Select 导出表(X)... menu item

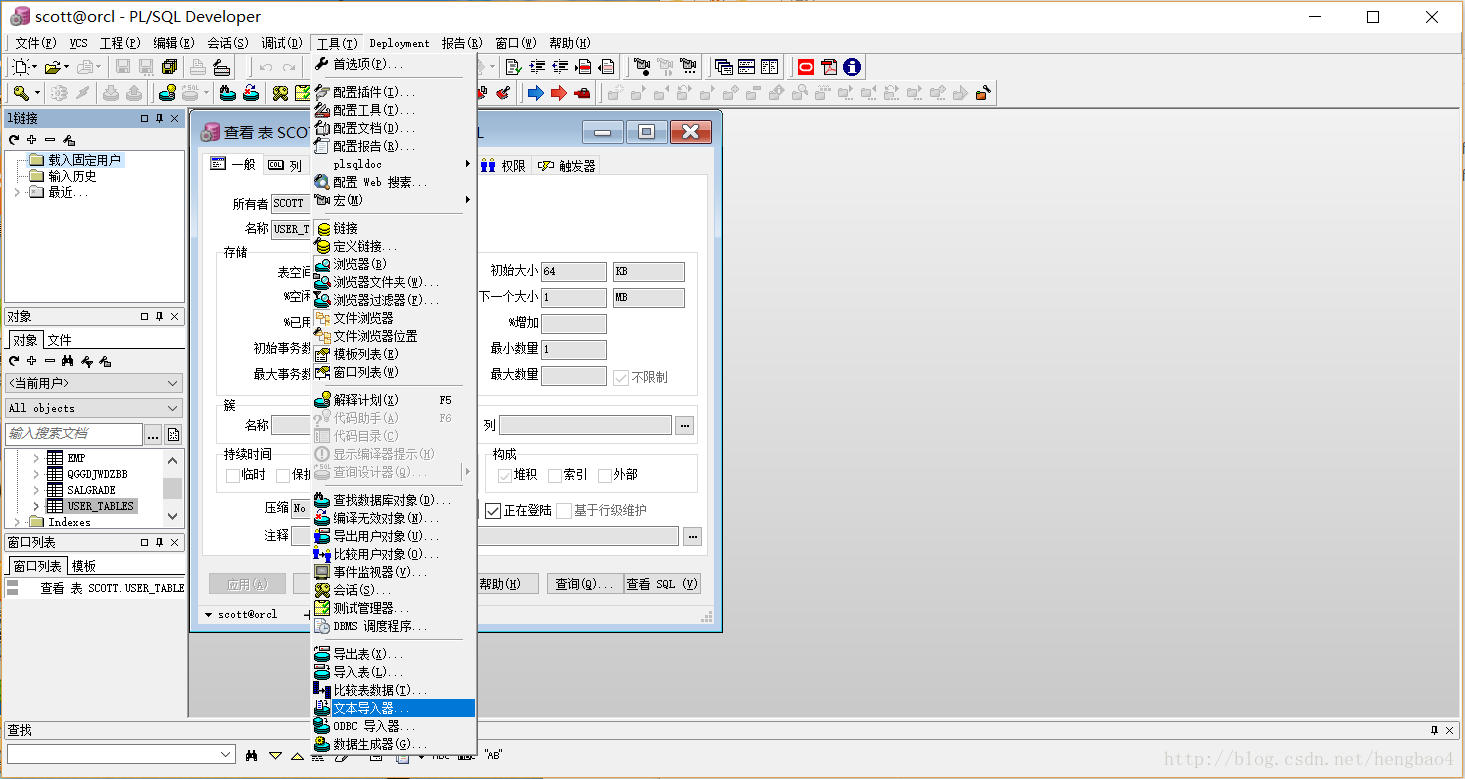(394, 654)
